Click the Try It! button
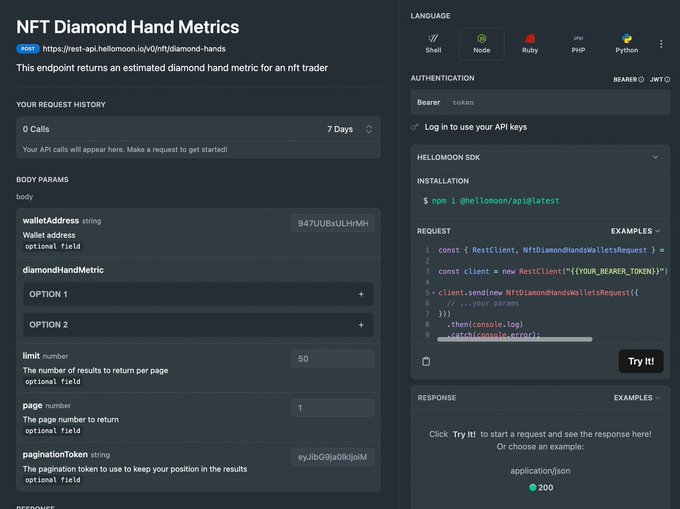The width and height of the screenshot is (680, 509). (x=641, y=361)
